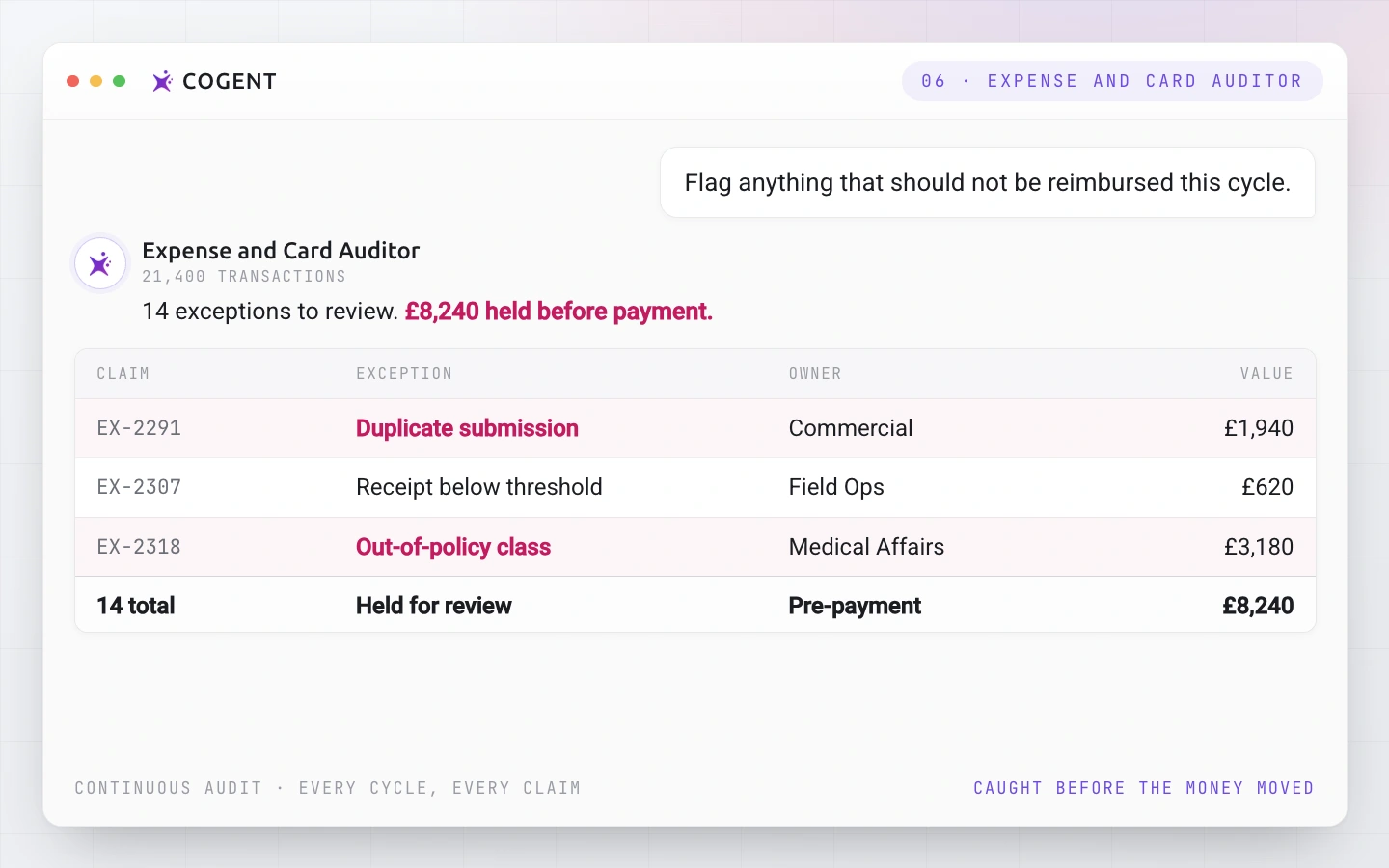Open the Receipt below threshold exception
The width and height of the screenshot is (1389, 868).
point(479,487)
